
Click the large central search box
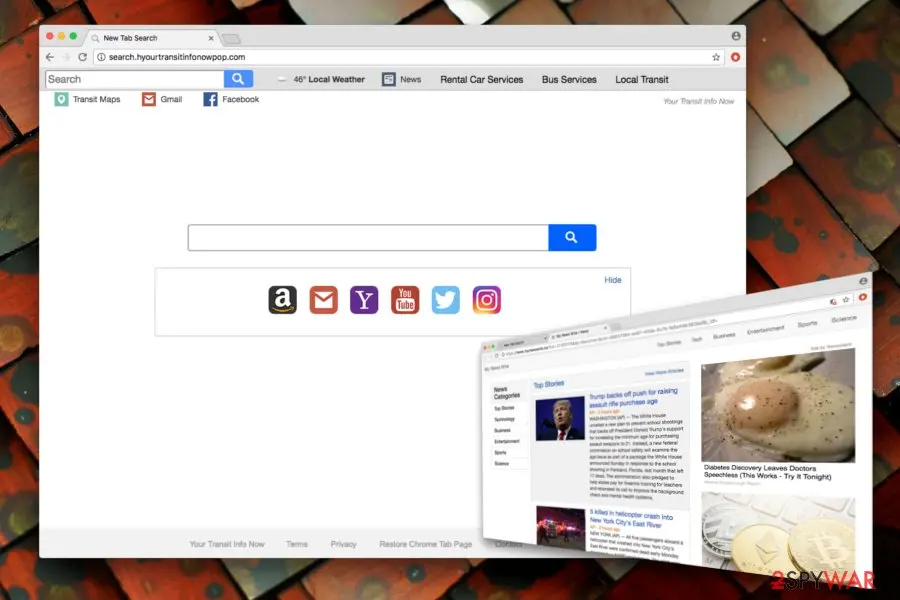tap(368, 237)
